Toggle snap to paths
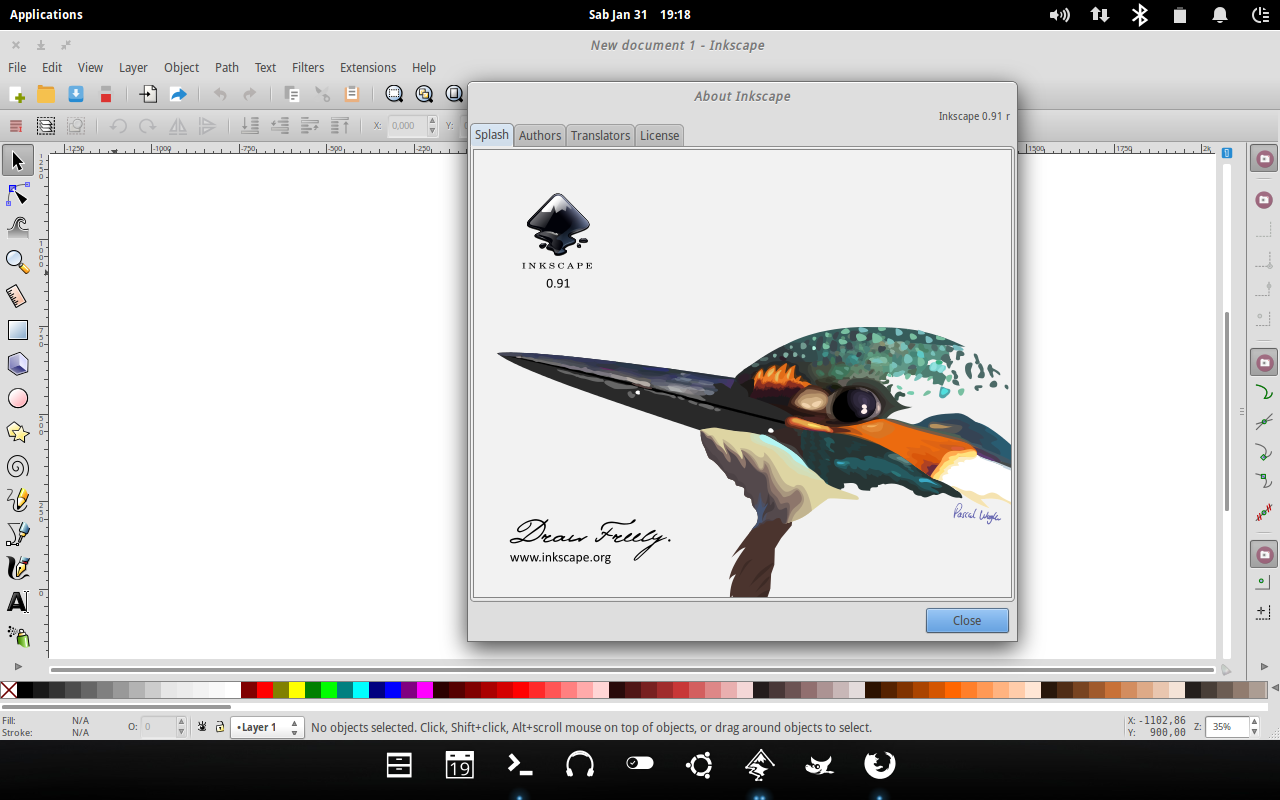Screen dimensions: 1280x800 click(x=1265, y=392)
